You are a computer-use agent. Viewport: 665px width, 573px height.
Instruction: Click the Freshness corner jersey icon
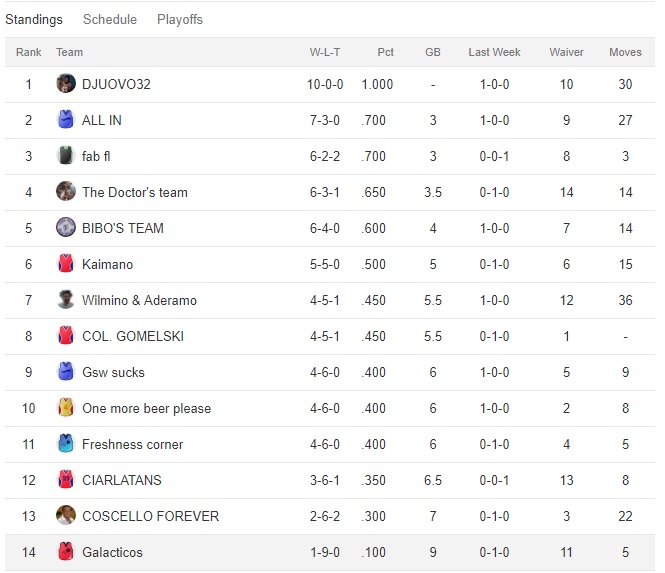[x=66, y=444]
